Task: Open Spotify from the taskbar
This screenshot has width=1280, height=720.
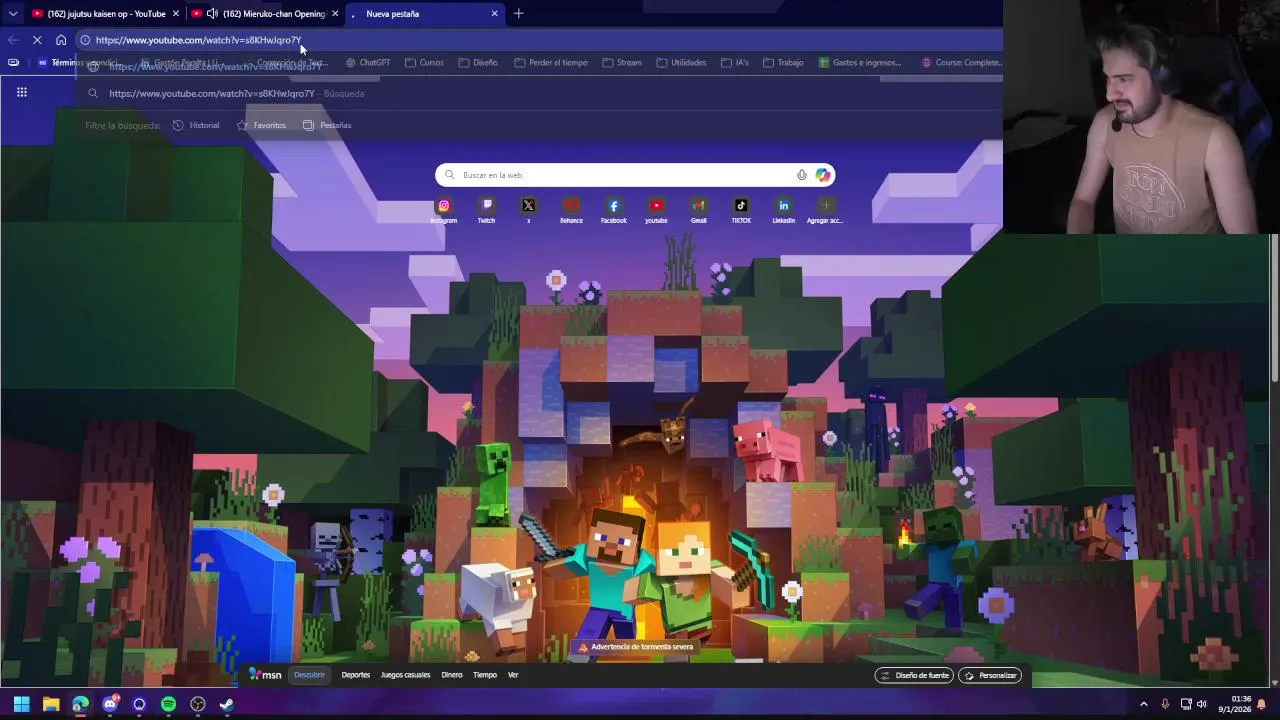Action: [168, 704]
